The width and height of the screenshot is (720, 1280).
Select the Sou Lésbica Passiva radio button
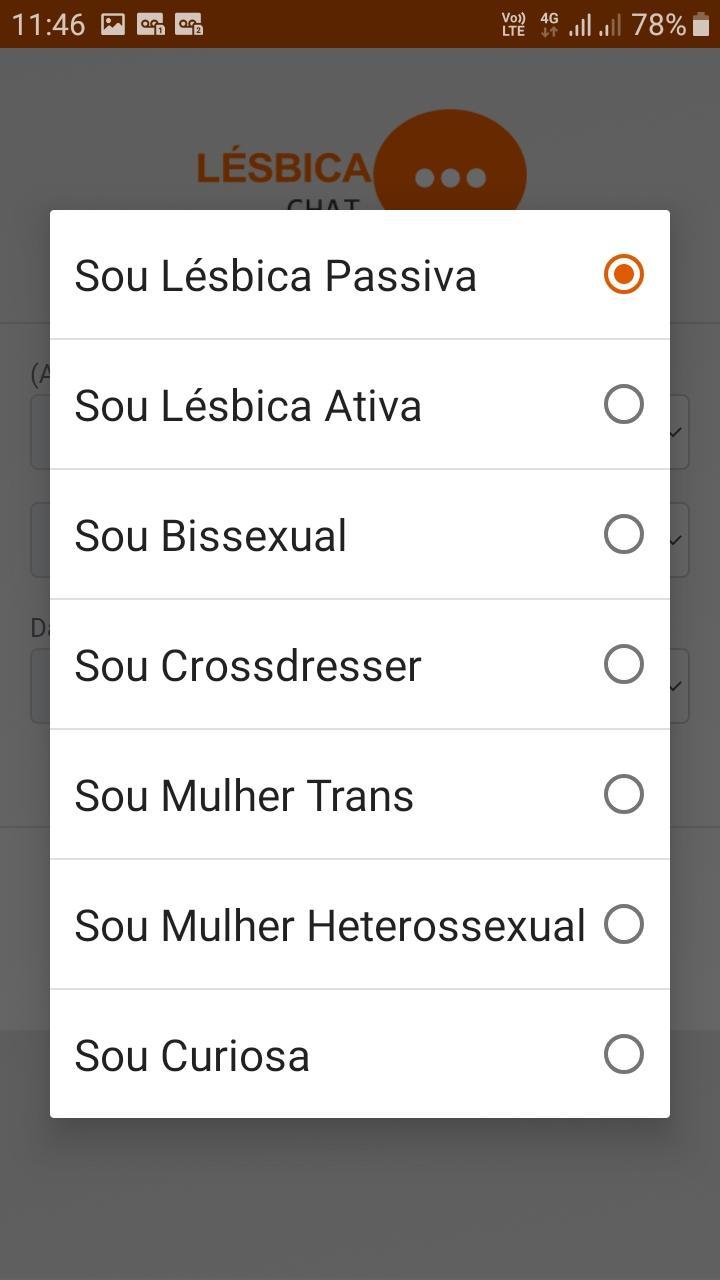pos(623,274)
